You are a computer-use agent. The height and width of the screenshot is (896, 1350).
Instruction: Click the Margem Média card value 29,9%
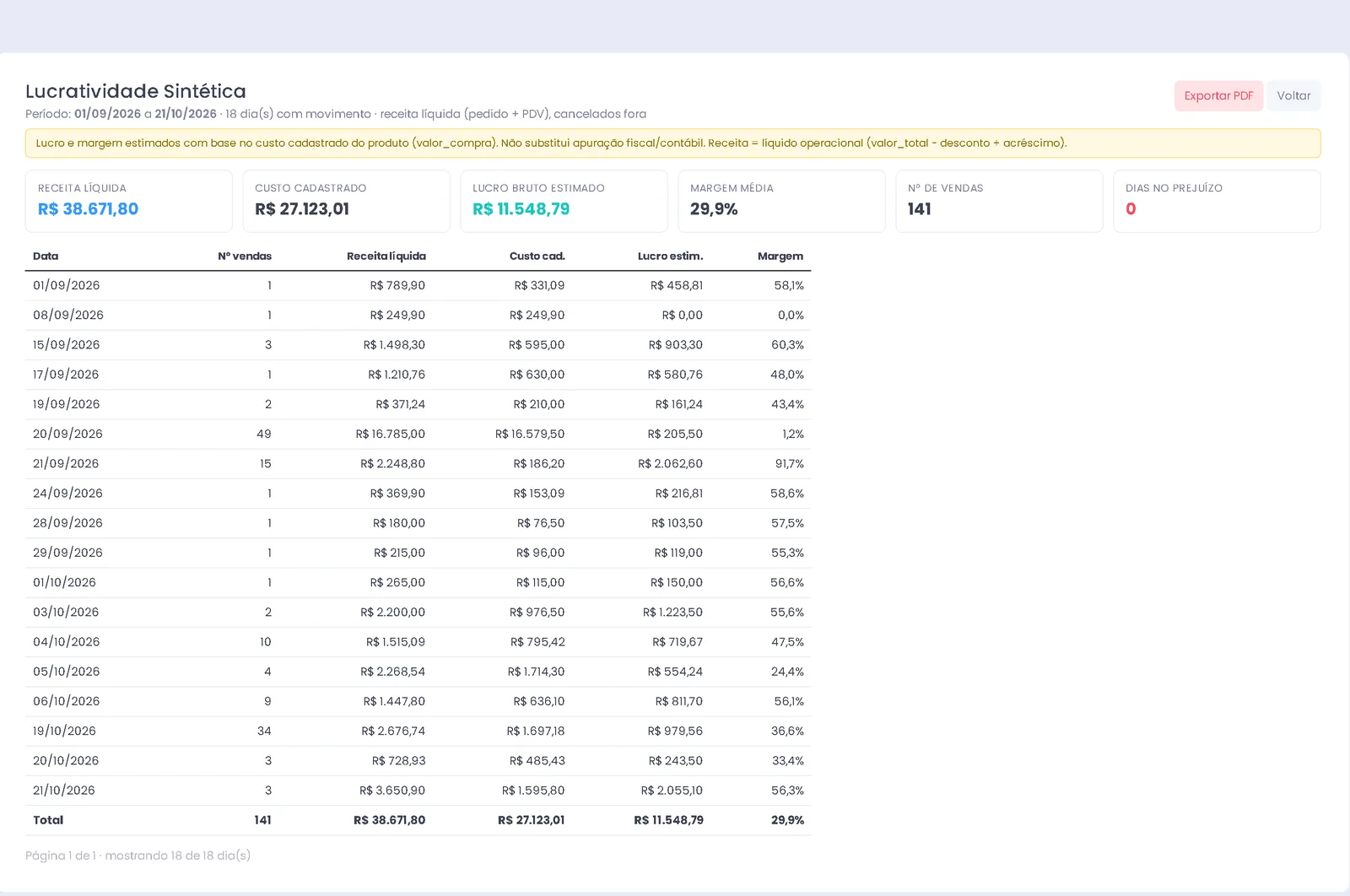point(714,209)
